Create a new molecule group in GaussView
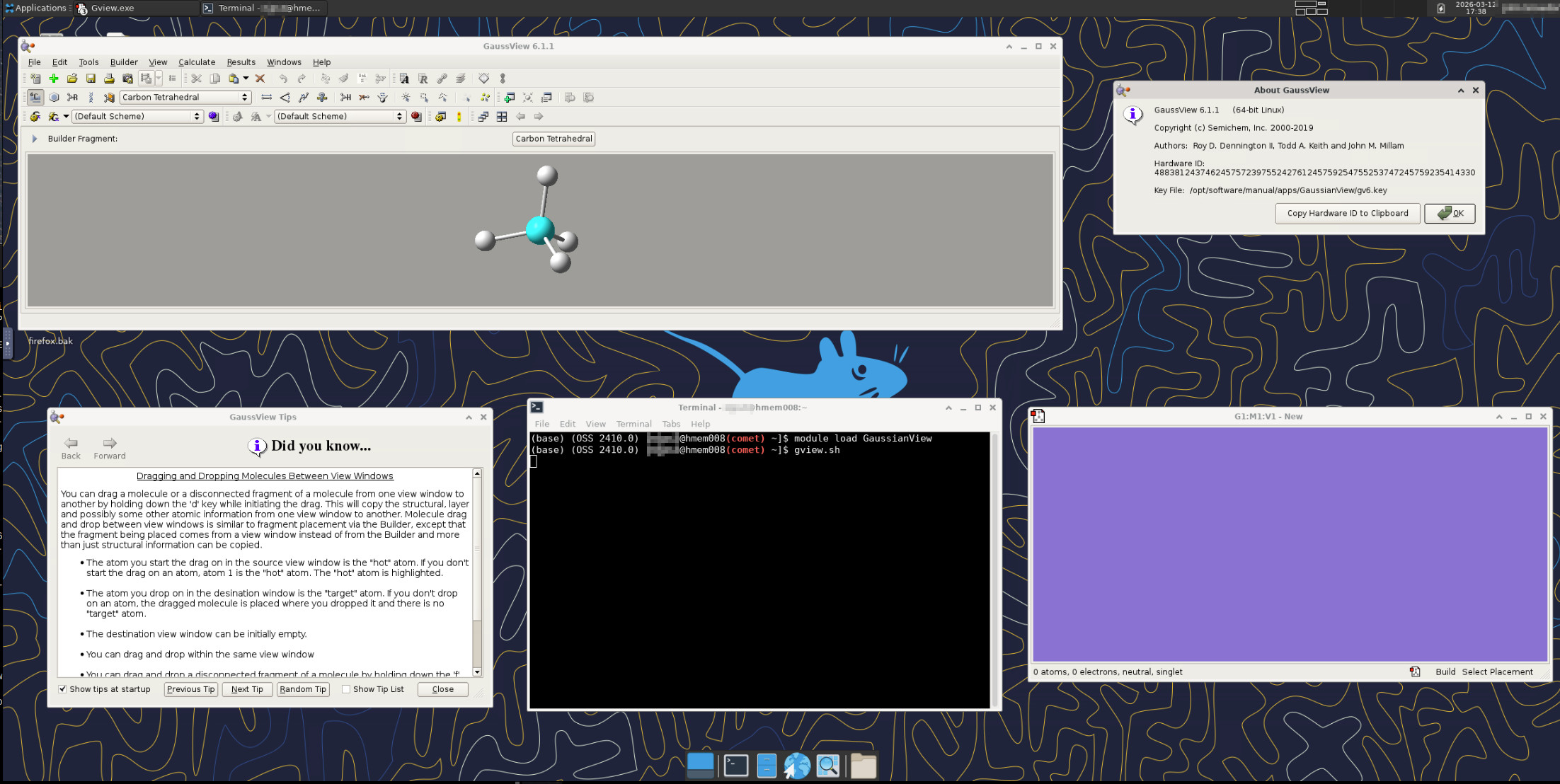The height and width of the screenshot is (784, 1560). click(x=35, y=79)
